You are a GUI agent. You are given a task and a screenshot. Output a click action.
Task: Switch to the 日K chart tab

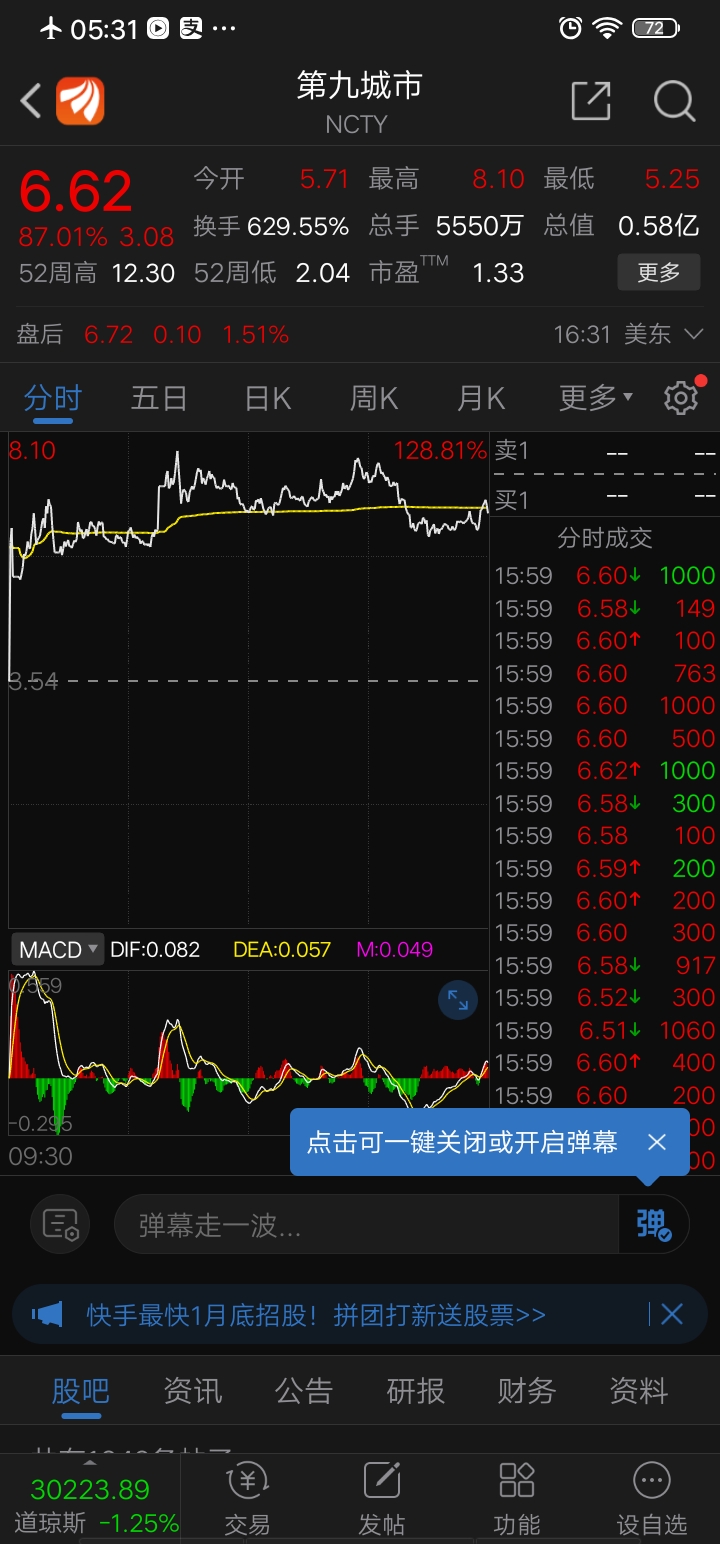click(x=267, y=398)
